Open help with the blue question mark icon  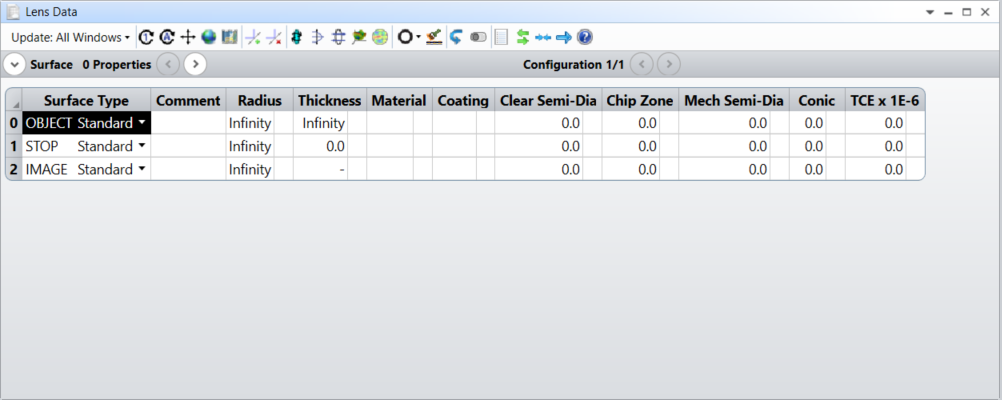[x=584, y=38]
